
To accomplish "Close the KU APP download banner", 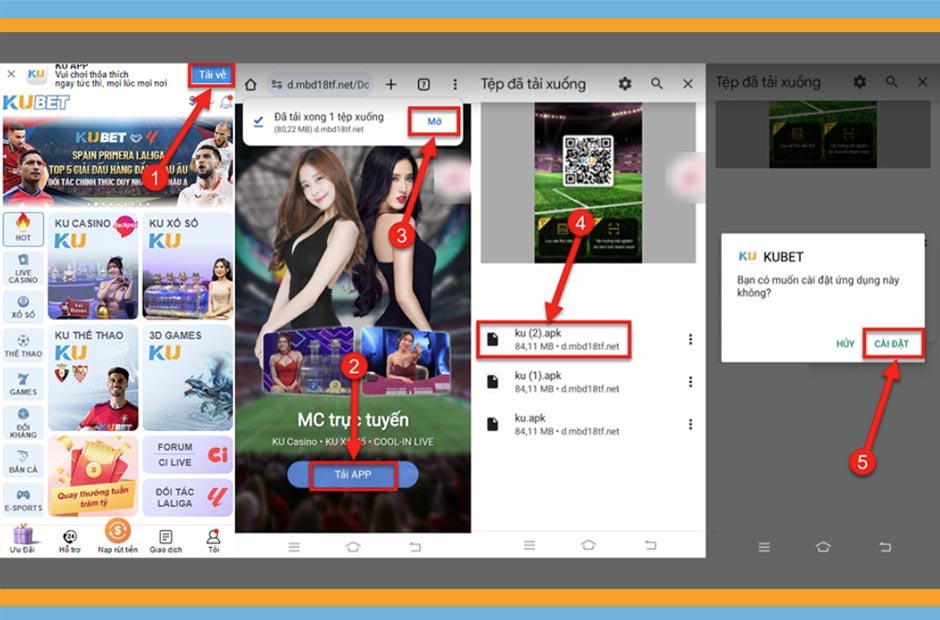I will (11, 74).
